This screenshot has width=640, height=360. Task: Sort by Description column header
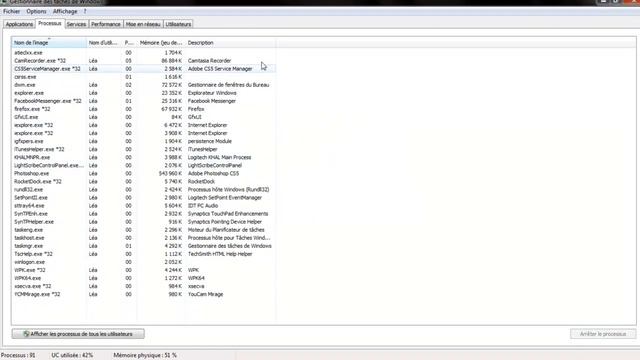230,42
